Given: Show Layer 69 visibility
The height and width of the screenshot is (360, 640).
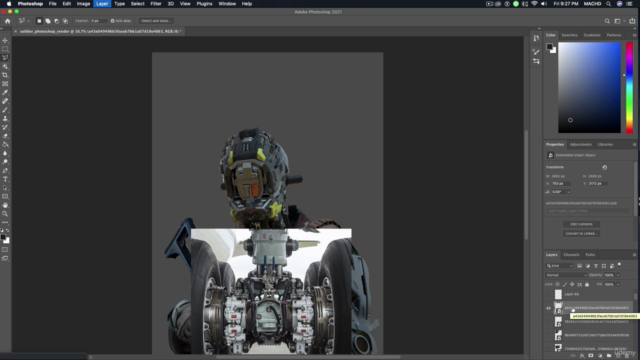Looking at the screenshot, I should point(549,294).
